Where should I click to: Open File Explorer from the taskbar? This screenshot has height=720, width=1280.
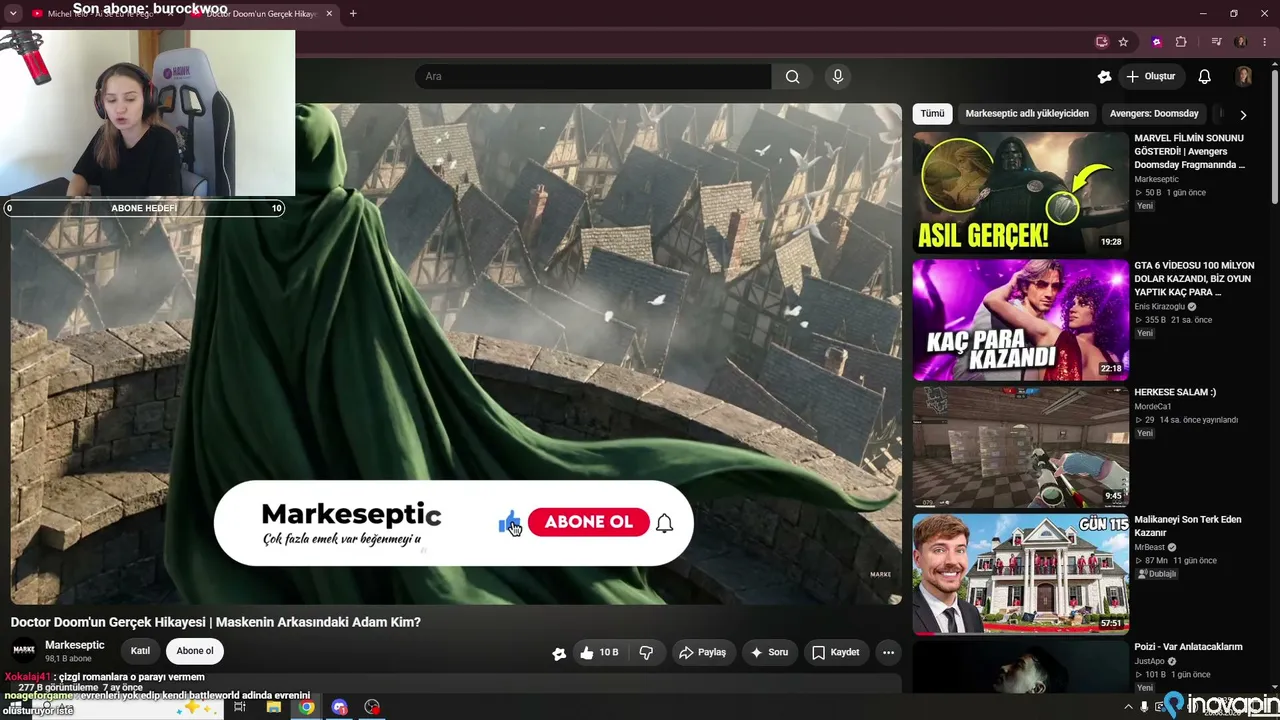pyautogui.click(x=273, y=707)
